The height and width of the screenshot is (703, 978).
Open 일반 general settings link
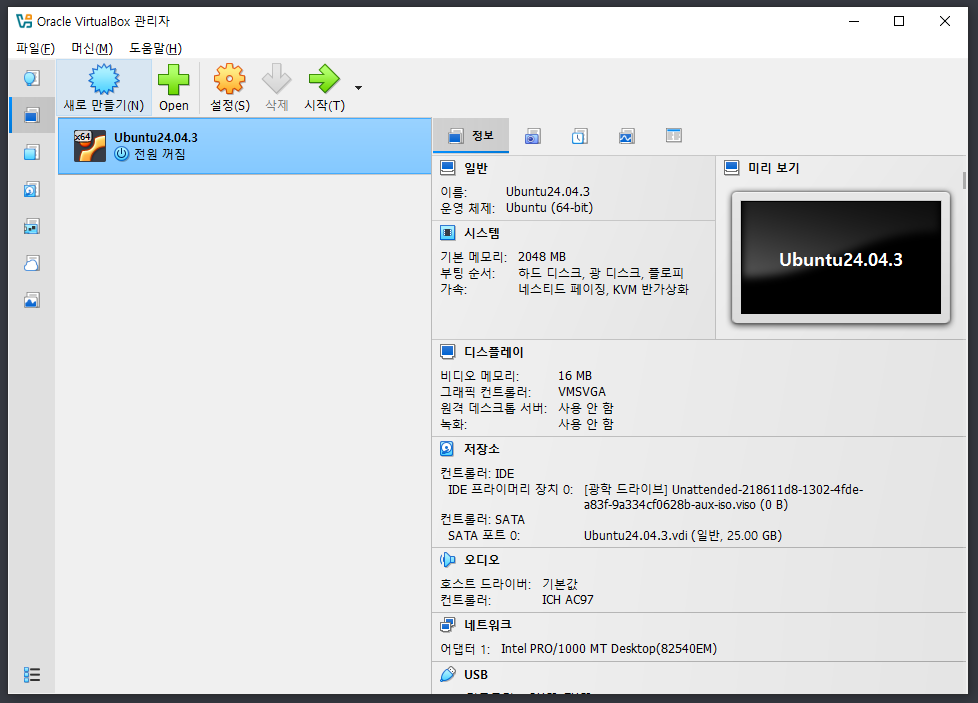coord(475,168)
